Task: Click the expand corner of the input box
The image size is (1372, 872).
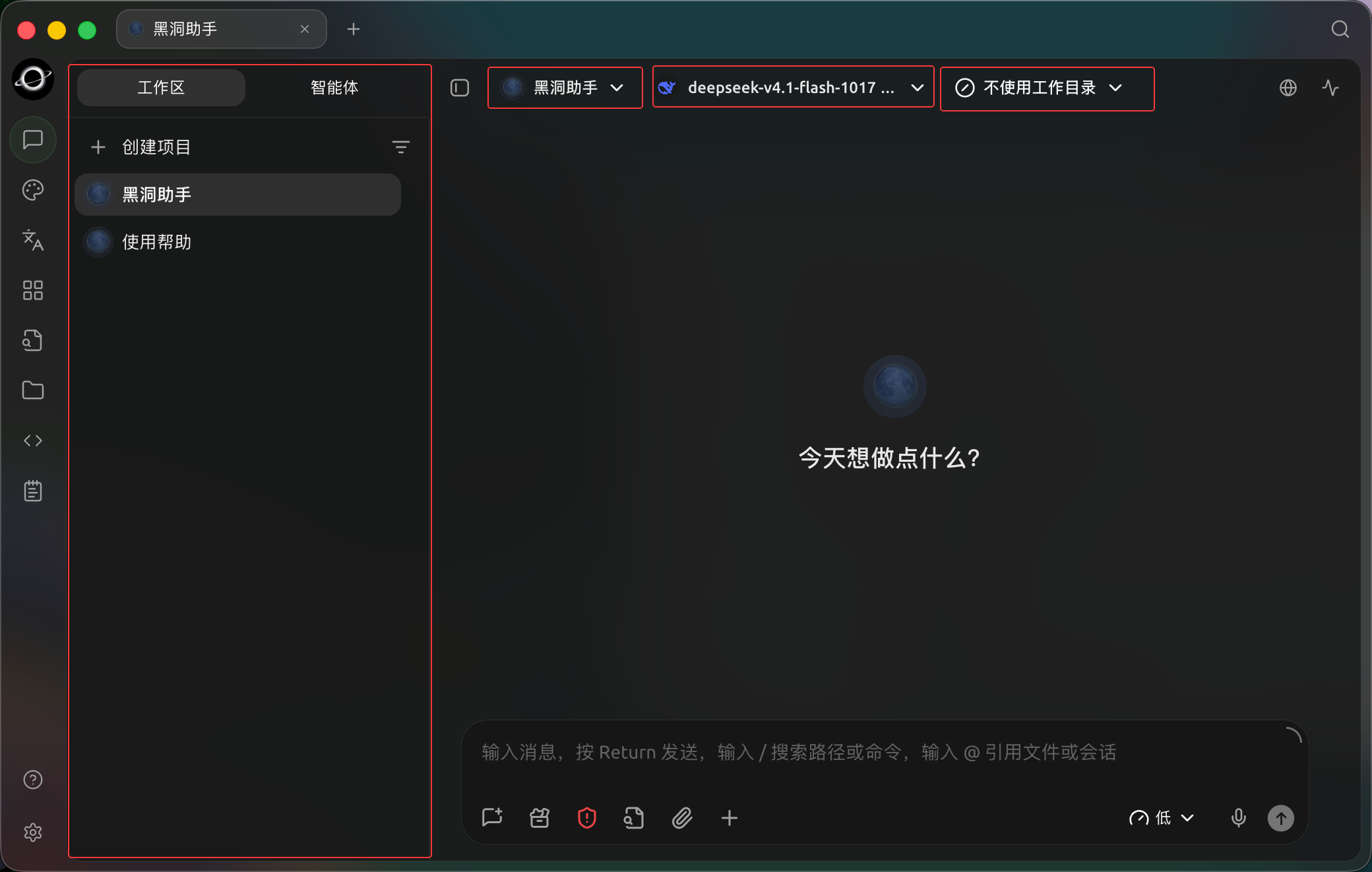Action: (1294, 734)
